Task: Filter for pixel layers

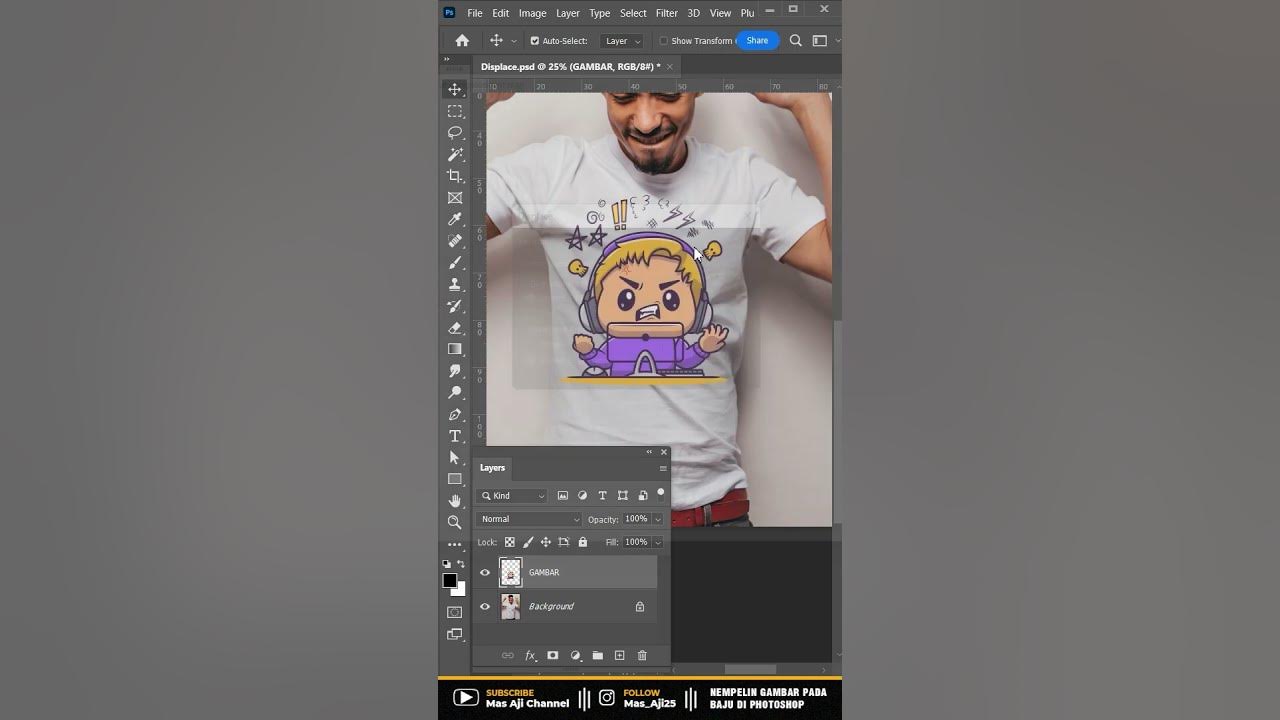Action: [563, 496]
